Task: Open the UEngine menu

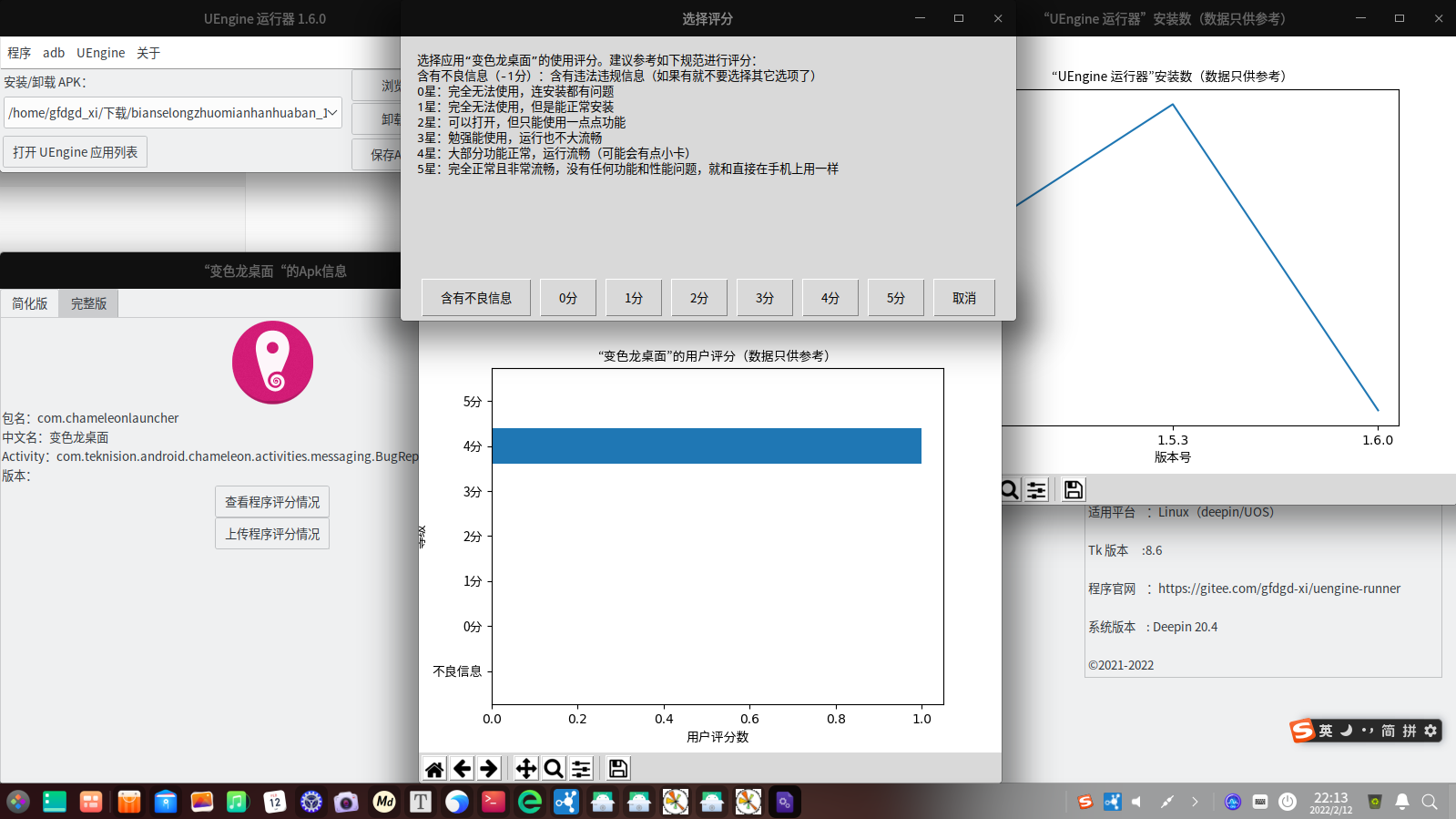Action: [101, 53]
